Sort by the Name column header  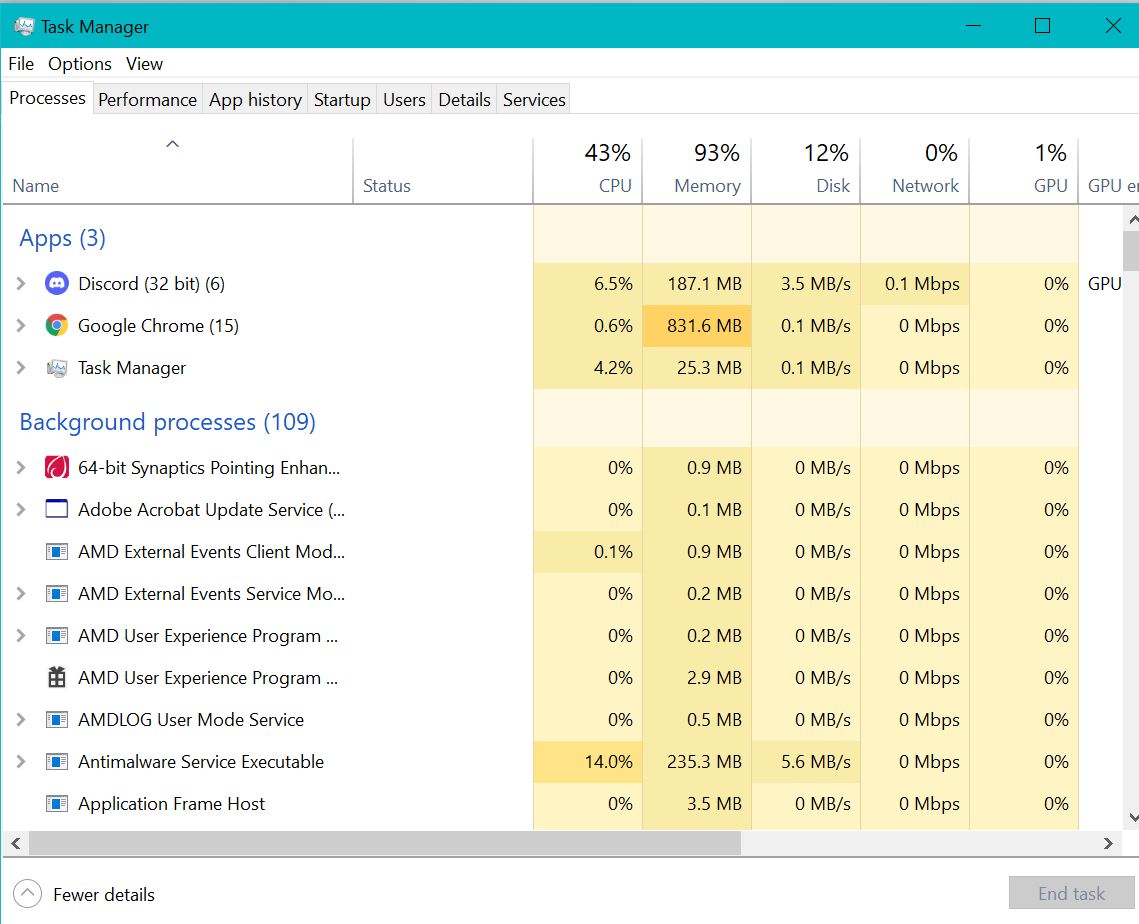click(x=178, y=171)
